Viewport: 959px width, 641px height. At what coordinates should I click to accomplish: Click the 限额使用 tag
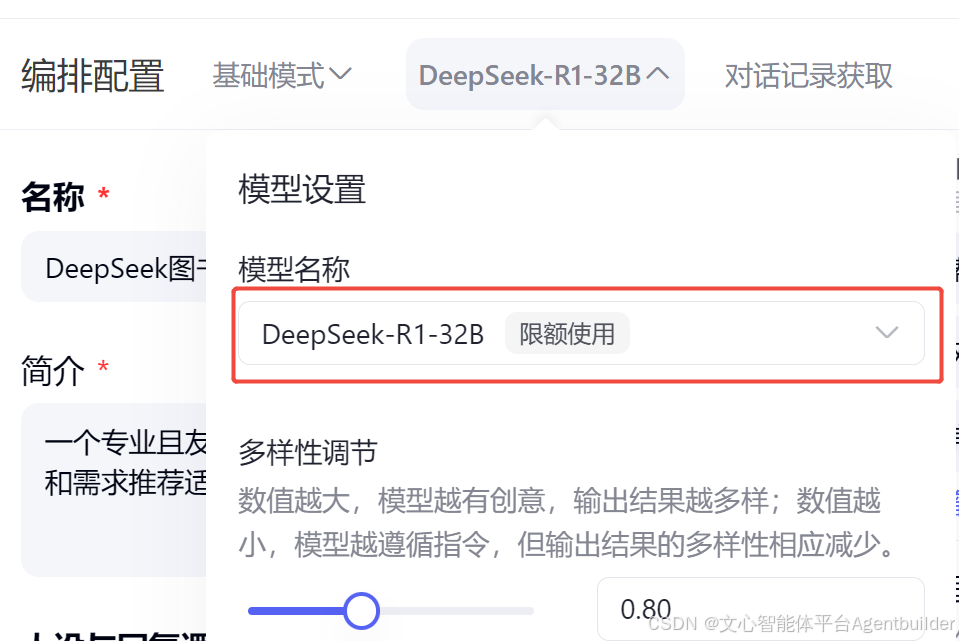[567, 334]
